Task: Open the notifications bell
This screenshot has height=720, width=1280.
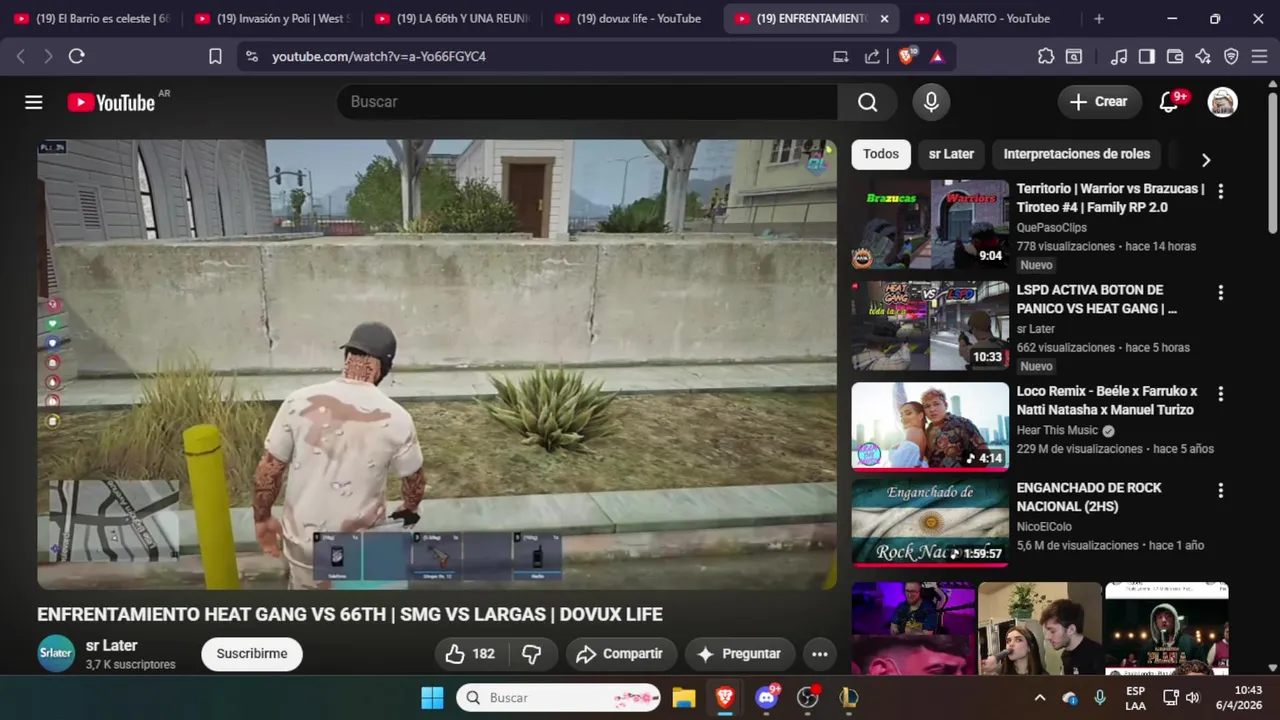Action: pyautogui.click(x=1168, y=102)
